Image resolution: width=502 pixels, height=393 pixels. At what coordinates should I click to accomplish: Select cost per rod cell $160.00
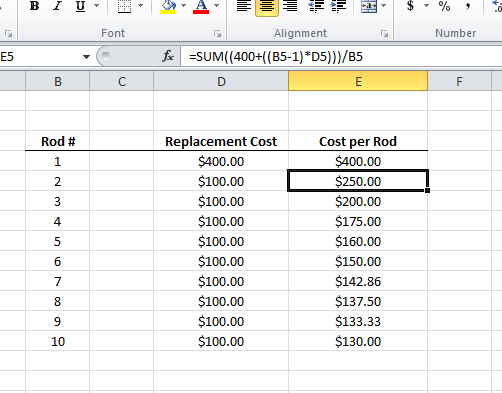click(x=358, y=241)
